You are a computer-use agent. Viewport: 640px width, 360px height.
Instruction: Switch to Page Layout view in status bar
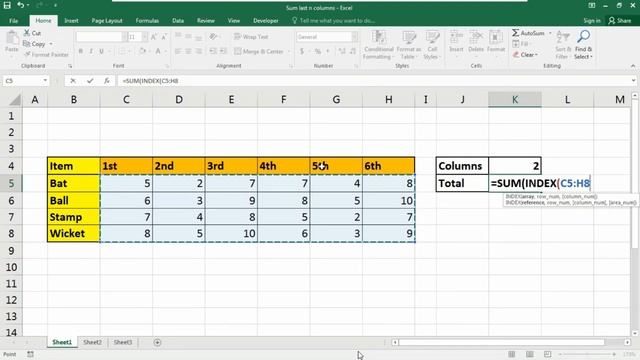pyautogui.click(x=529, y=354)
